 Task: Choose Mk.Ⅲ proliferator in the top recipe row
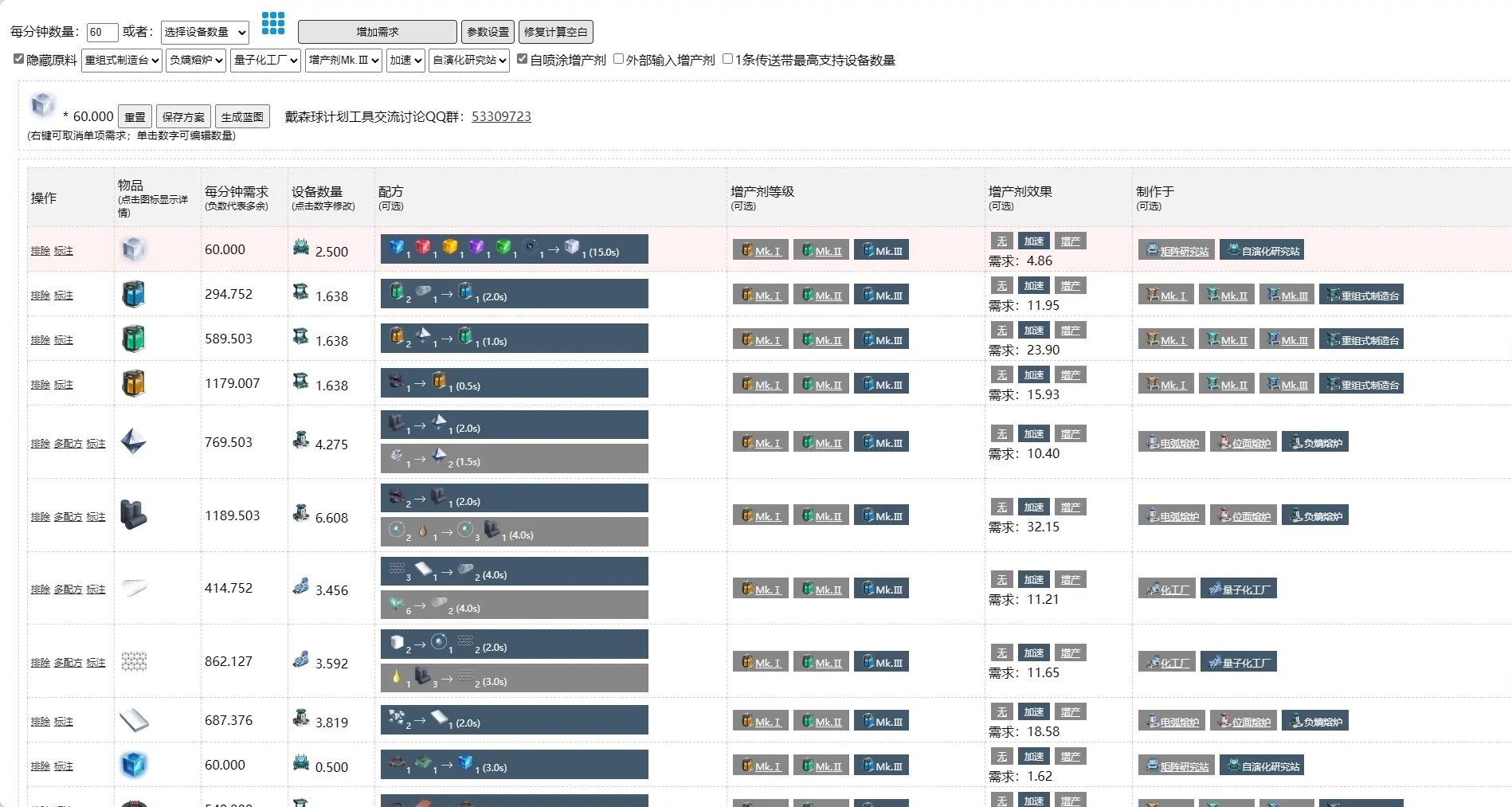880,249
